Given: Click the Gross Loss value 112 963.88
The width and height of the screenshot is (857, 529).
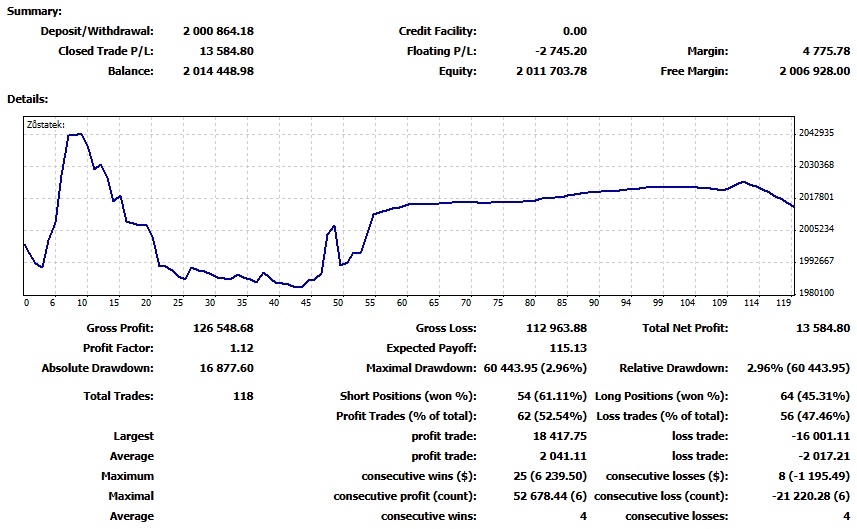Looking at the screenshot, I should pyautogui.click(x=556, y=328).
